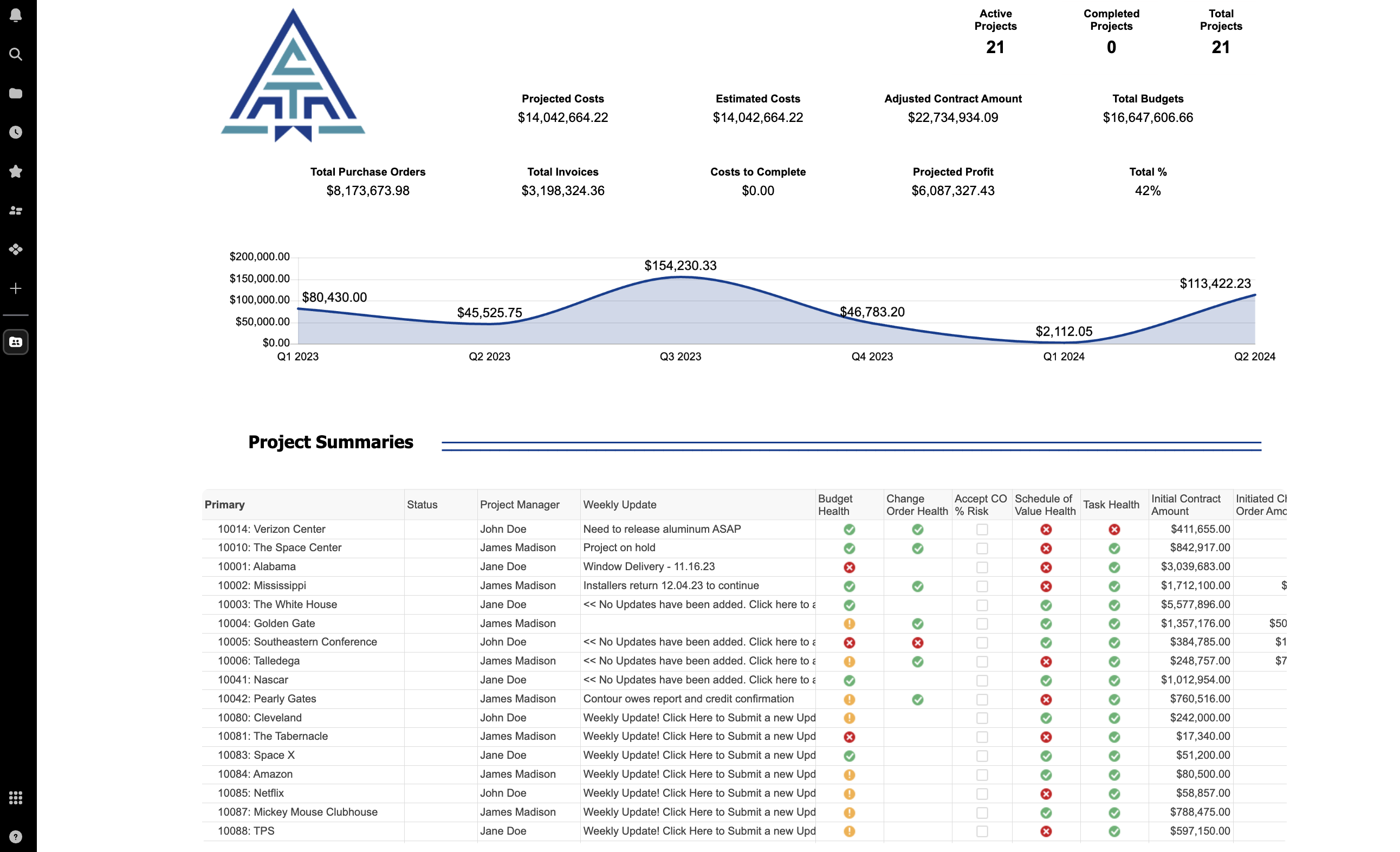Check Accept CO Risk for Nascar

pos(982,680)
